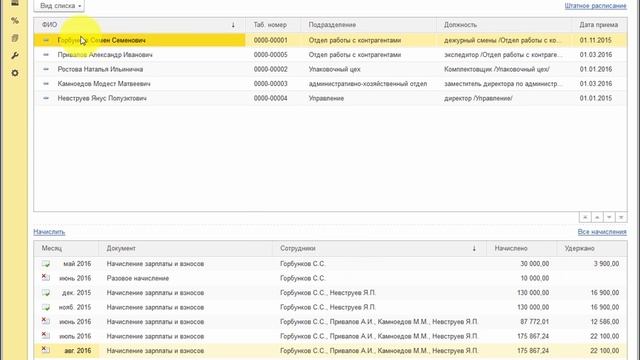Select the июль 2016 accrual row
This screenshot has width=640, height=360.
[330, 336]
